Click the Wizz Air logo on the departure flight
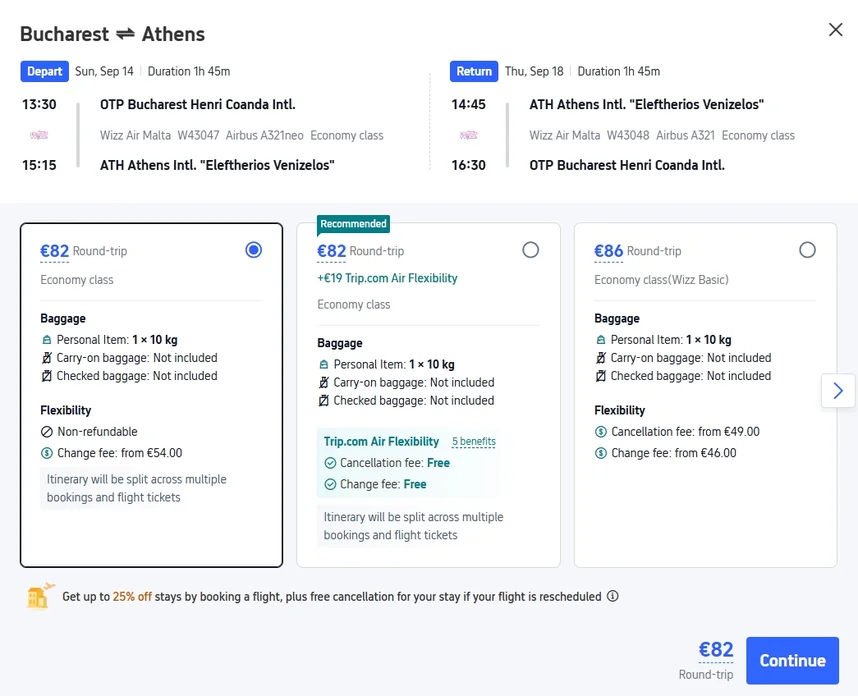 coord(39,135)
